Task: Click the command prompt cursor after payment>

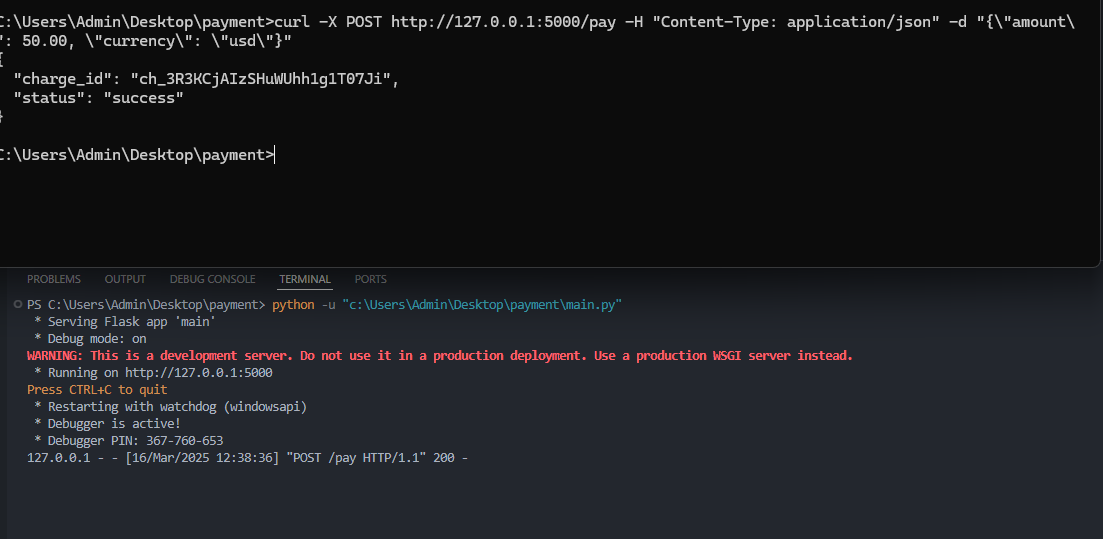Action: pyautogui.click(x=274, y=155)
